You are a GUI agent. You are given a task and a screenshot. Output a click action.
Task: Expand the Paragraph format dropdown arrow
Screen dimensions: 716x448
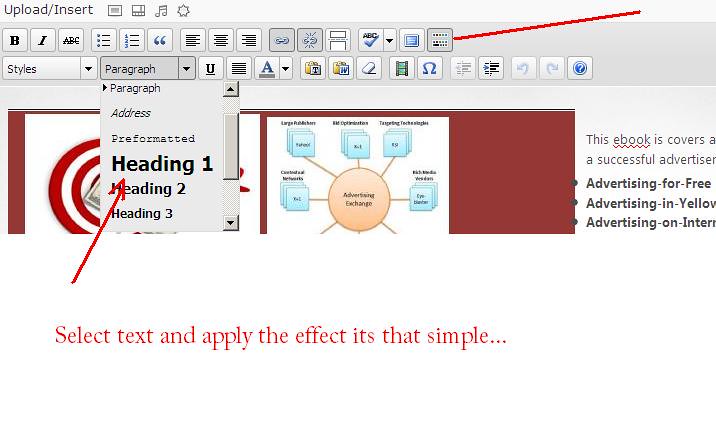click(186, 69)
